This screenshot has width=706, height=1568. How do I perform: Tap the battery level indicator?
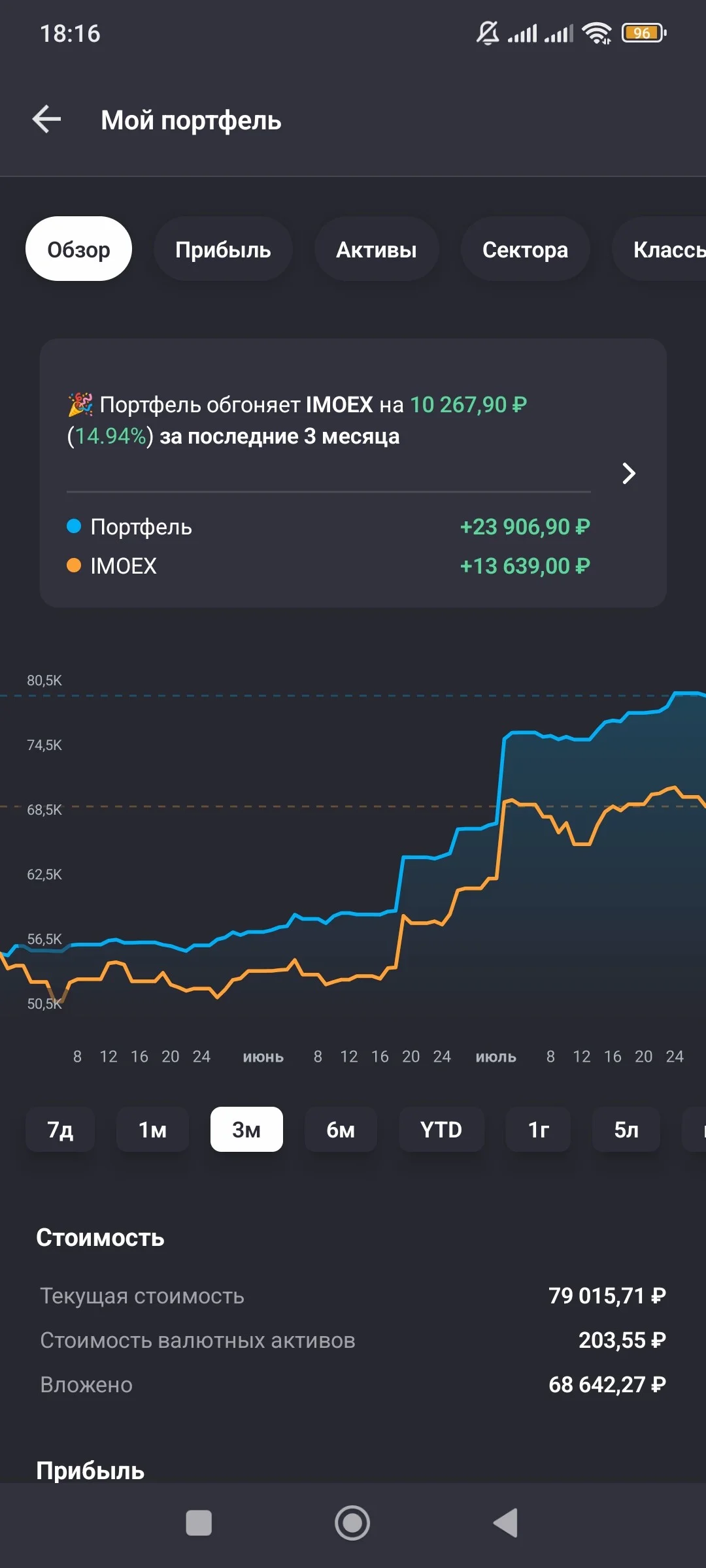point(644,33)
